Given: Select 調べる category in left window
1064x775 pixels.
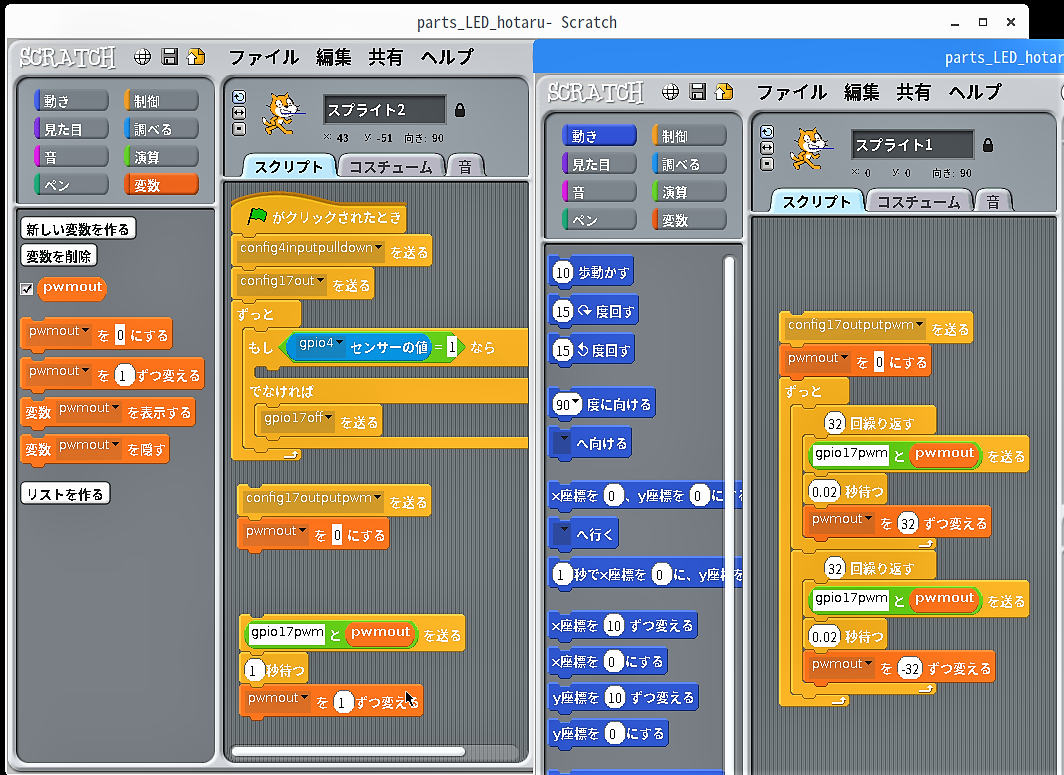Looking at the screenshot, I should [162, 128].
